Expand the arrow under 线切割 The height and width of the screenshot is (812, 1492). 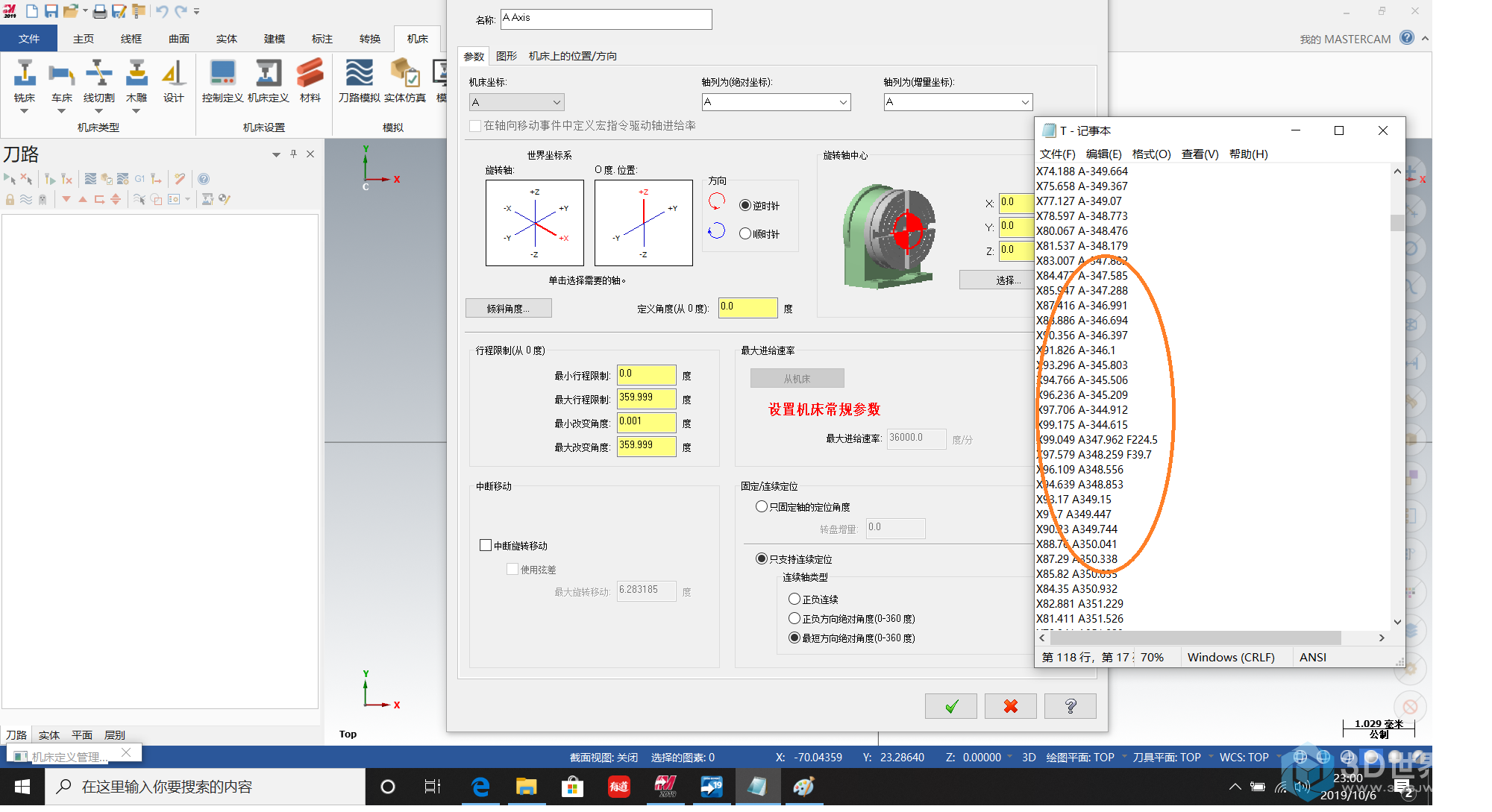coord(98,111)
